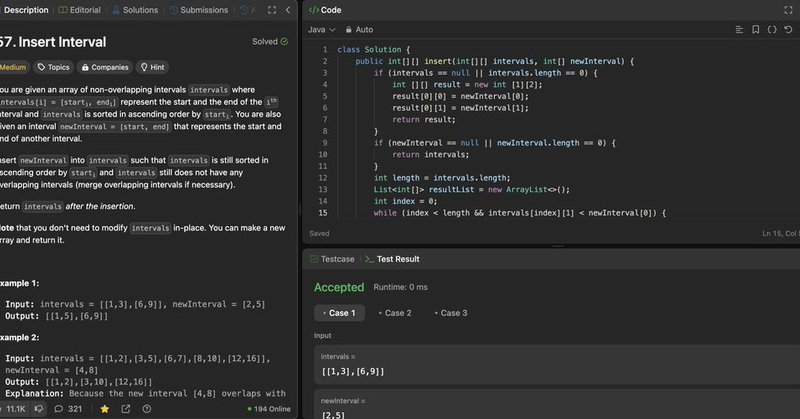Open the Solutions tab
The height and width of the screenshot is (419, 800).
(x=135, y=10)
